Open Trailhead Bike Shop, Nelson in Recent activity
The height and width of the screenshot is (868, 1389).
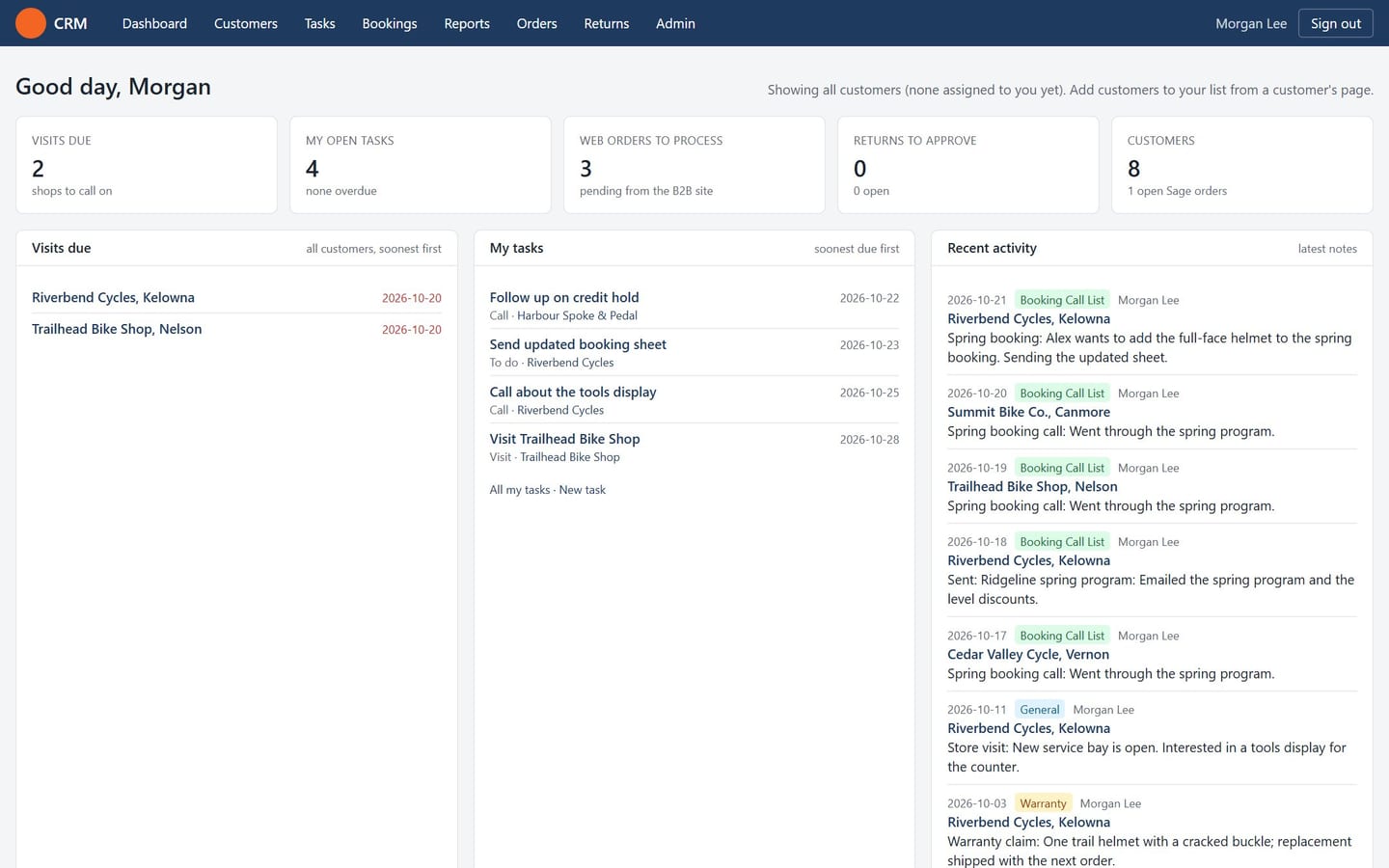pyautogui.click(x=1032, y=486)
